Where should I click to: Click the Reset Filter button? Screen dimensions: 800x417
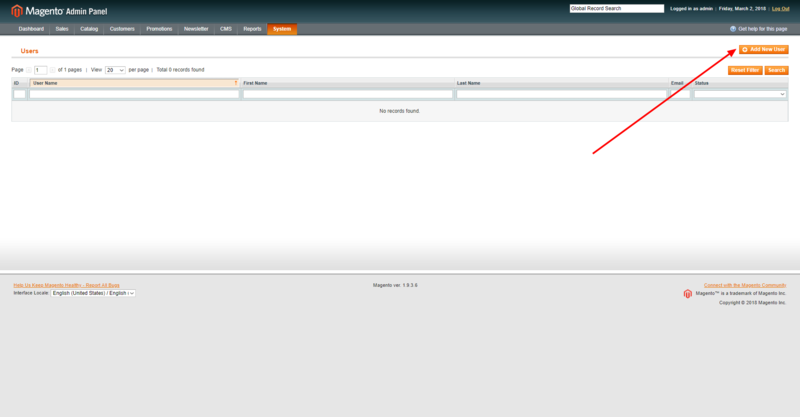point(745,70)
